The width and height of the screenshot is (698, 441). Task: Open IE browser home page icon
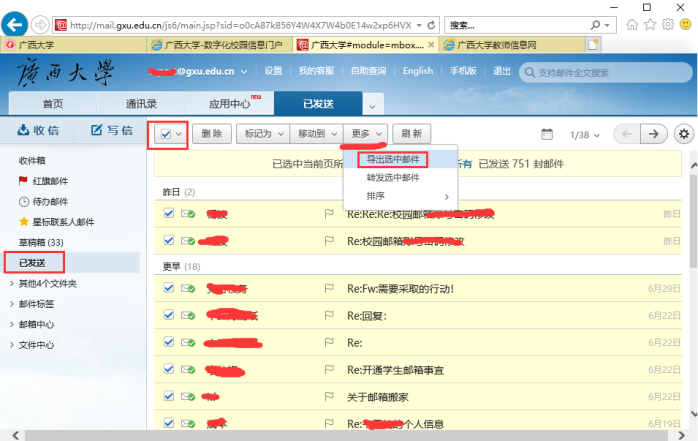pos(632,24)
